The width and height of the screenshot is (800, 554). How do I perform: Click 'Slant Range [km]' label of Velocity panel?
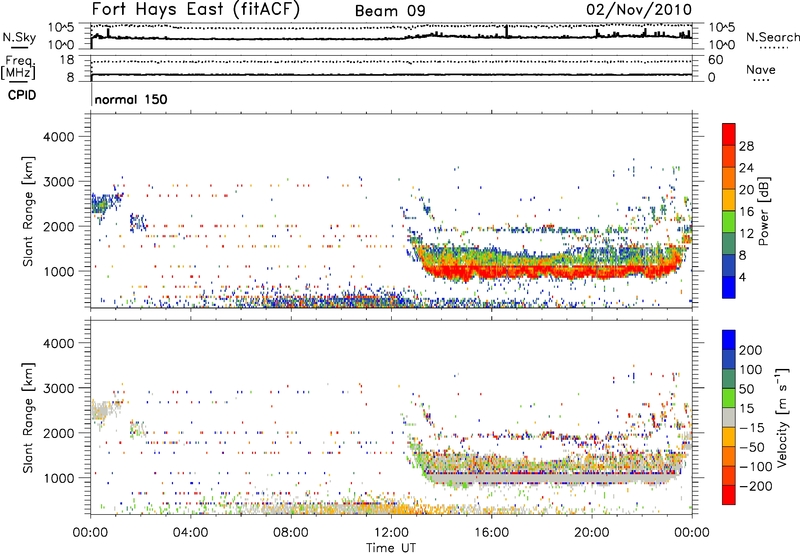[28, 417]
